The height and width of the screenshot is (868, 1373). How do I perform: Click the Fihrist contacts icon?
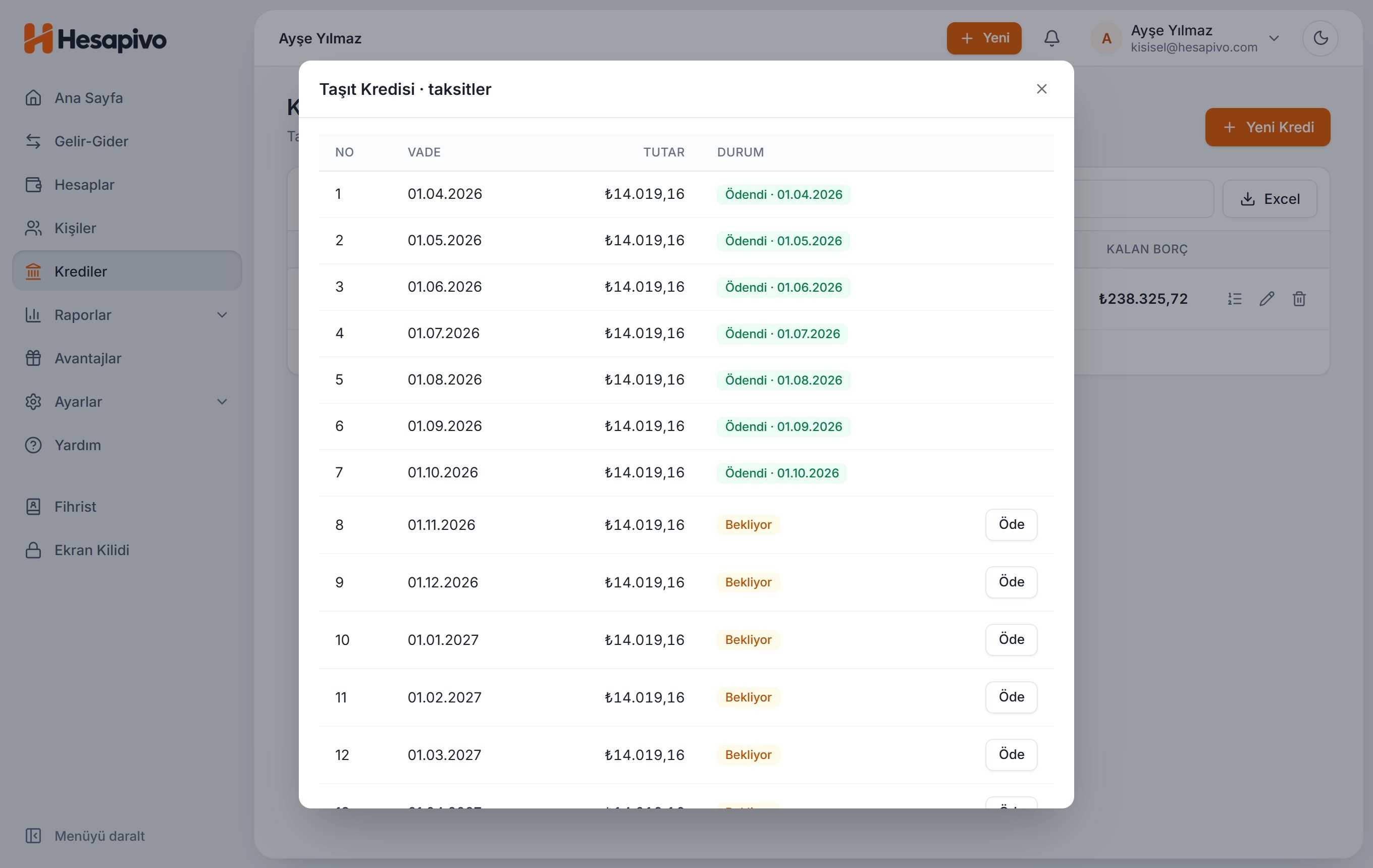pos(33,507)
